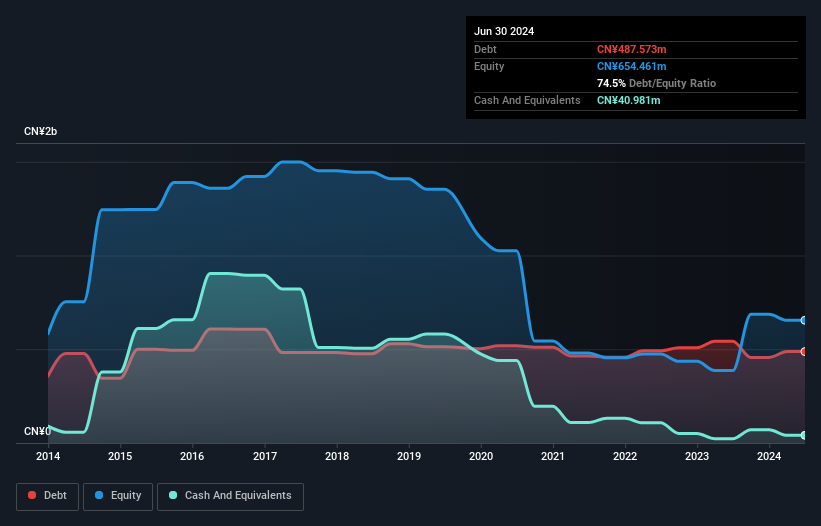
Task: Click the Debt row label in tooltip
Action: 485,49
